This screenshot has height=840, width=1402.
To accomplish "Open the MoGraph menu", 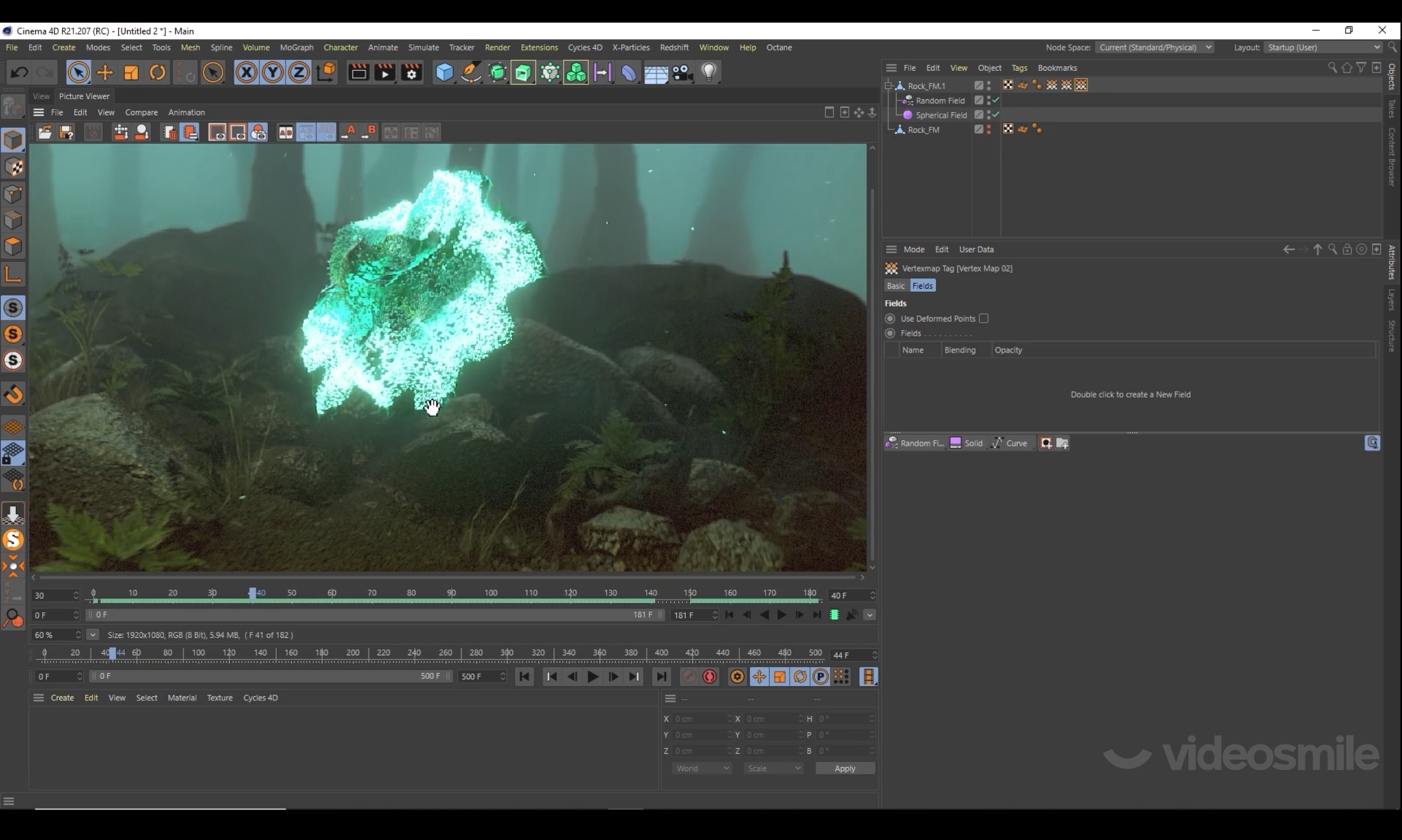I will tap(296, 47).
